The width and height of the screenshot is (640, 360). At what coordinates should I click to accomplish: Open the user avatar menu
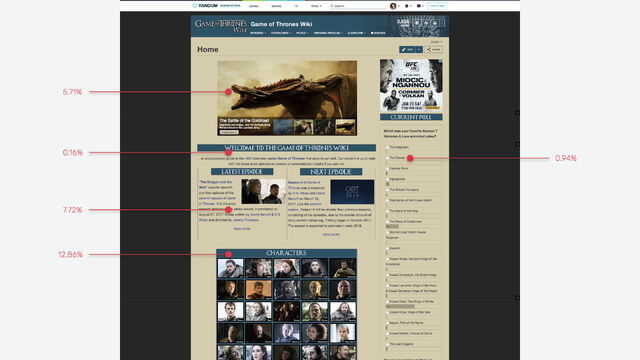(x=393, y=6)
